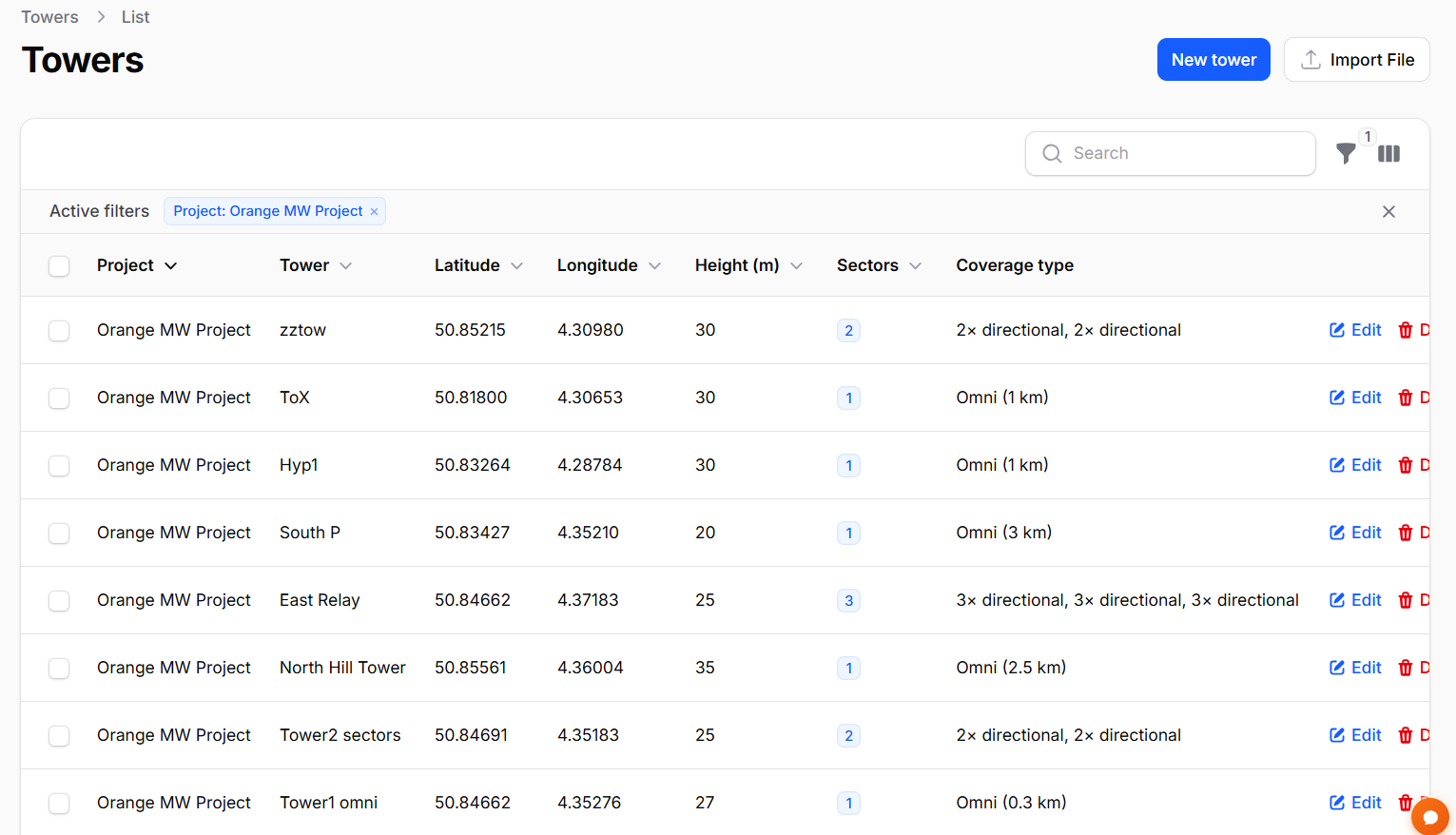Open the chat bubble widget
Image resolution: width=1456 pixels, height=835 pixels.
click(1429, 816)
